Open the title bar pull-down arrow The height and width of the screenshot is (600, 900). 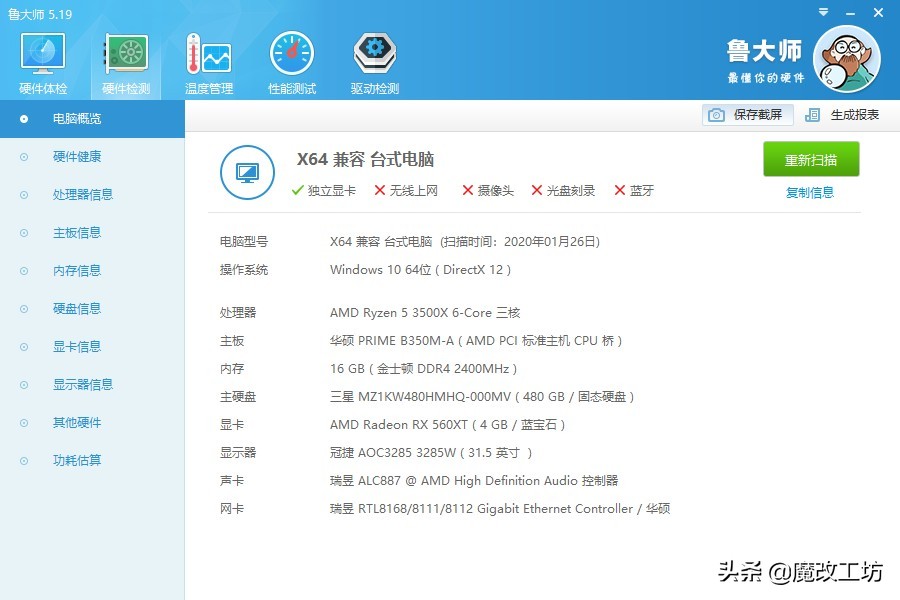[822, 12]
